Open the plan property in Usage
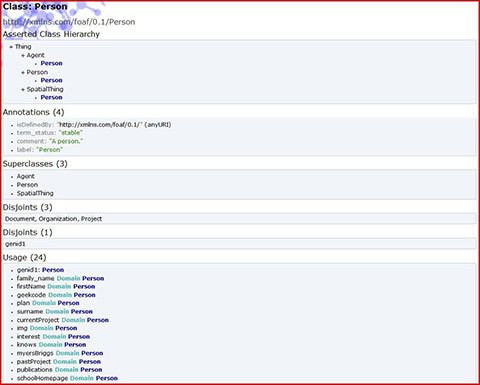 pyautogui.click(x=23, y=303)
